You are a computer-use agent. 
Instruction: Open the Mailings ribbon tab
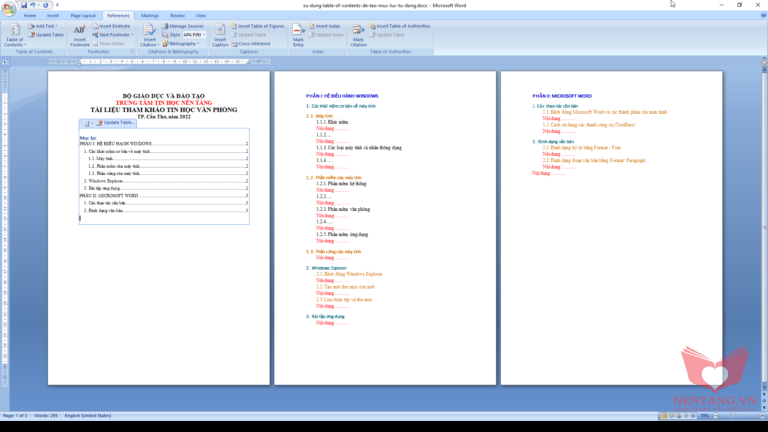[x=149, y=16]
